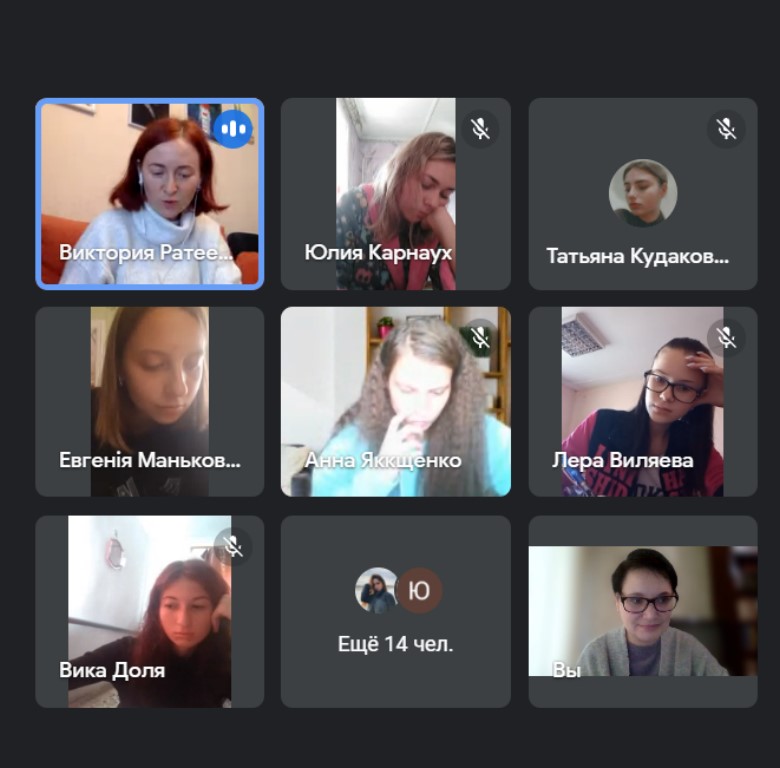The width and height of the screenshot is (780, 768).
Task: Click the 'Евгенія Маньков...' name label
Action: point(150,460)
